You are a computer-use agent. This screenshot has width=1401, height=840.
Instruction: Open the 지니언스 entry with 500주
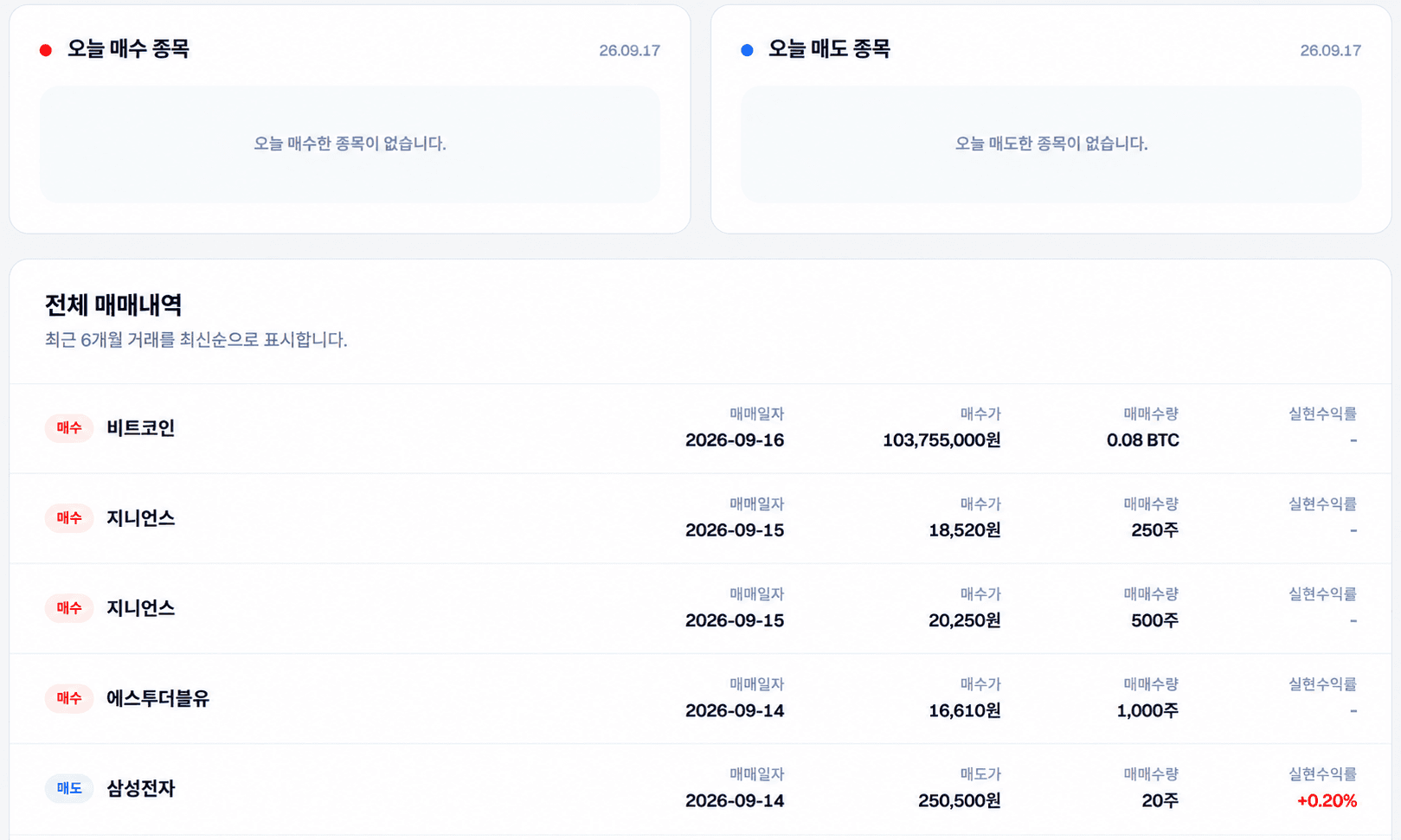(700, 608)
